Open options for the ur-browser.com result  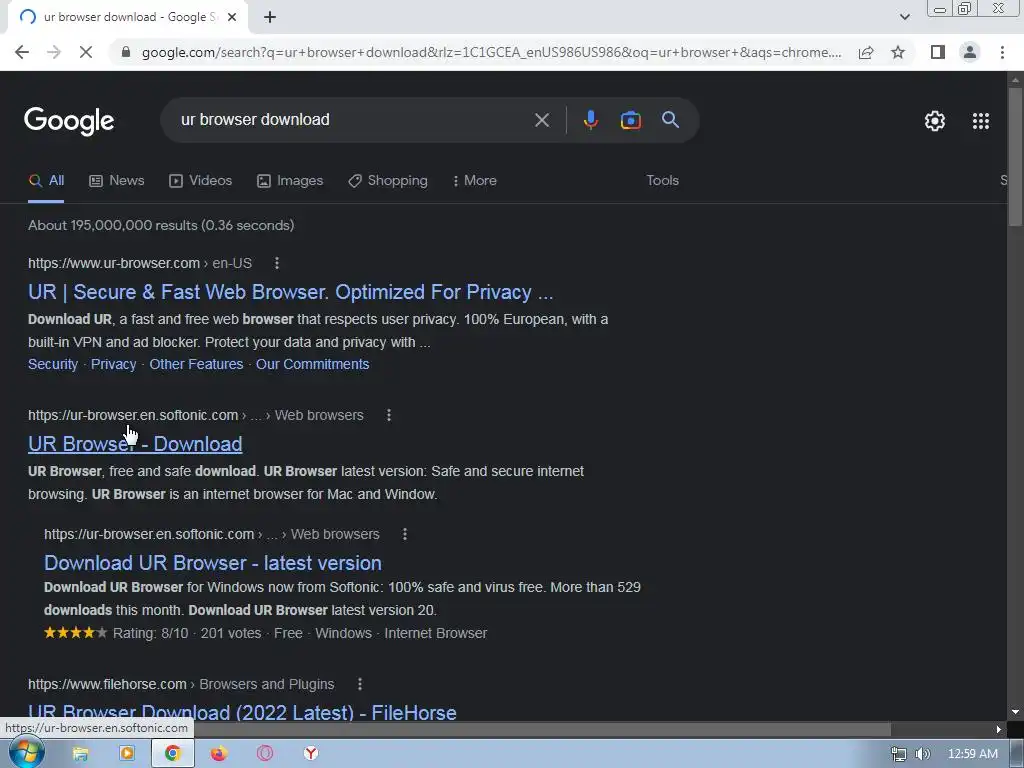point(277,263)
